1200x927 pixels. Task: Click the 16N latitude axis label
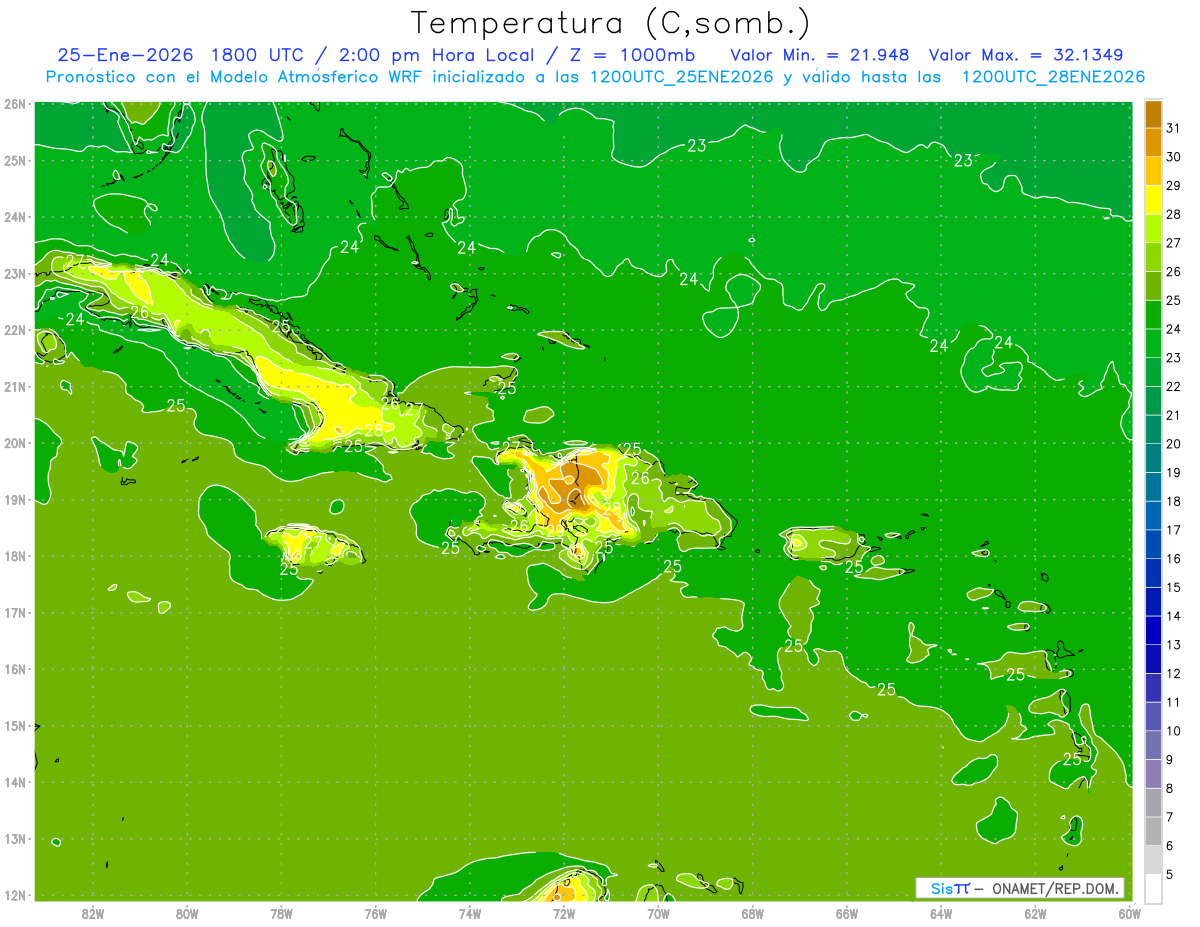[15, 669]
